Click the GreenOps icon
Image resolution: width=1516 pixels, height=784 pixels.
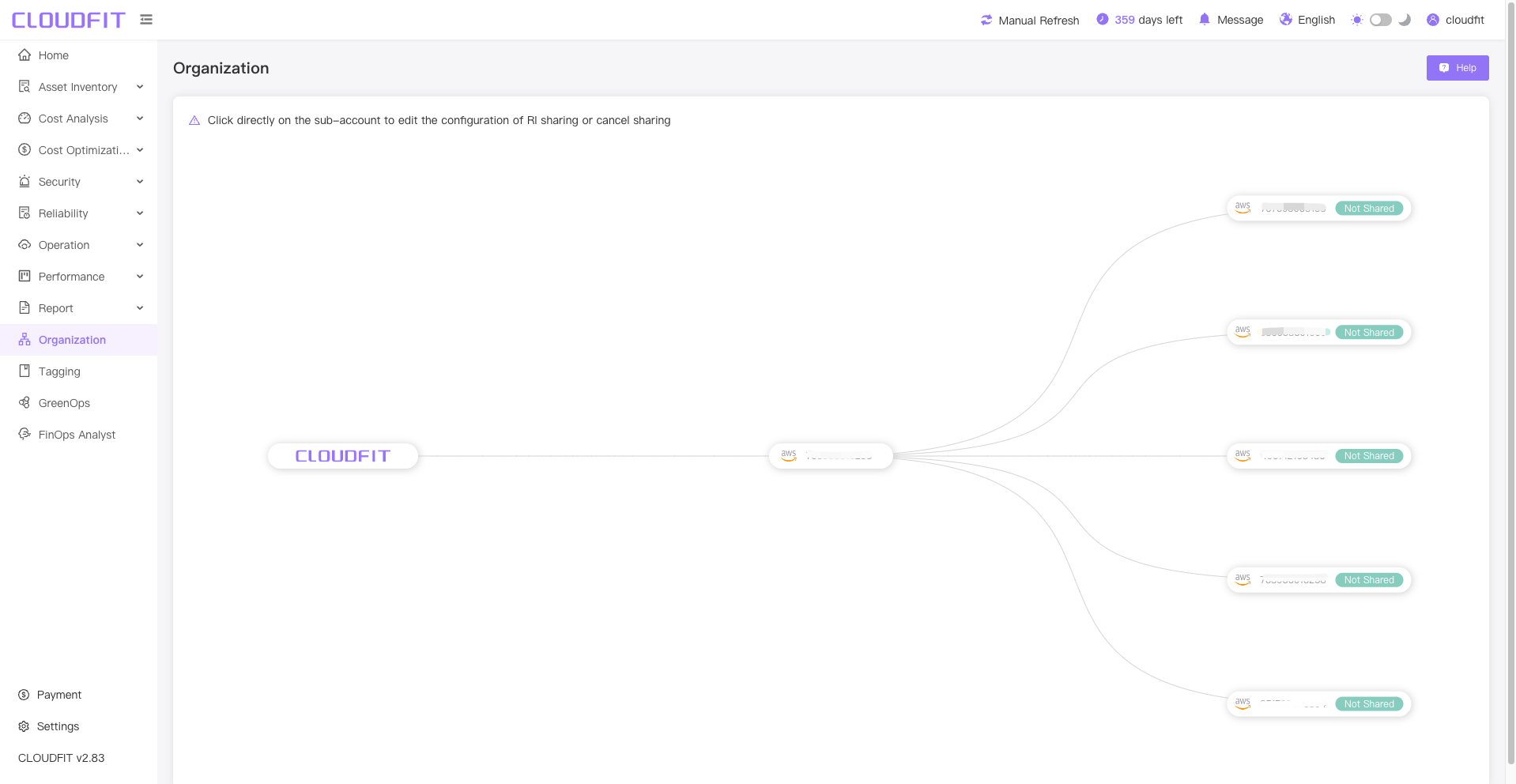25,402
